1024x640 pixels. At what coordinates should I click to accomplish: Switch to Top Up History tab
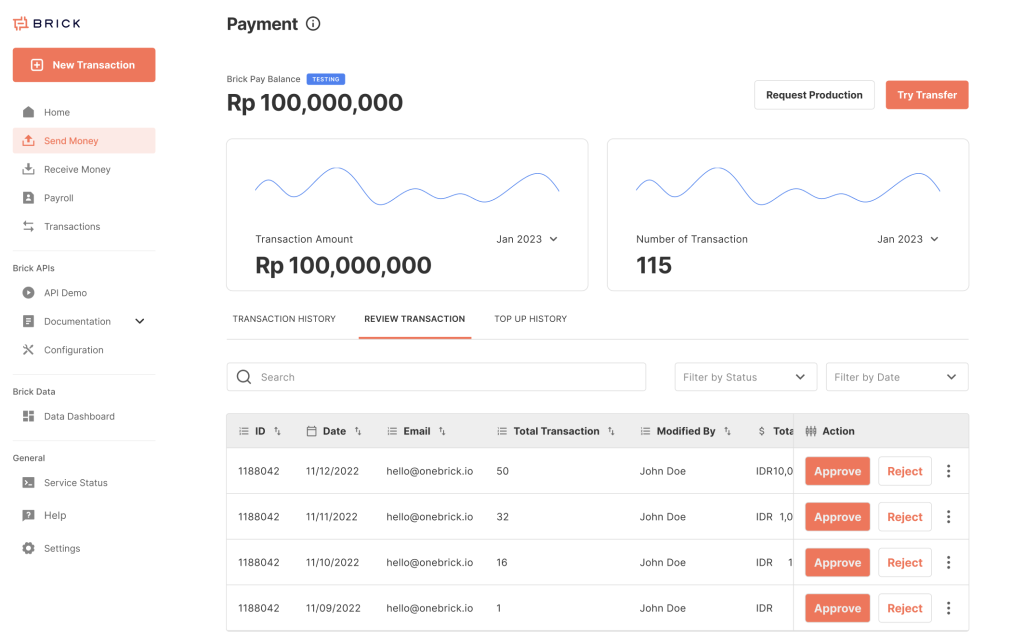[530, 319]
